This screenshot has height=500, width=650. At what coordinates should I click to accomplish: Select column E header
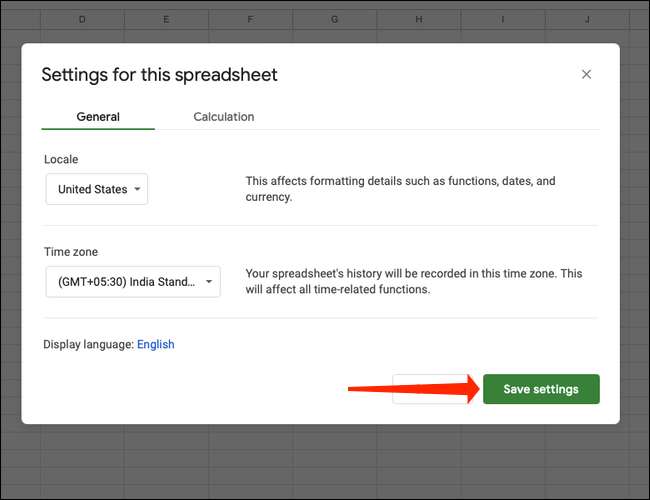pos(165,19)
